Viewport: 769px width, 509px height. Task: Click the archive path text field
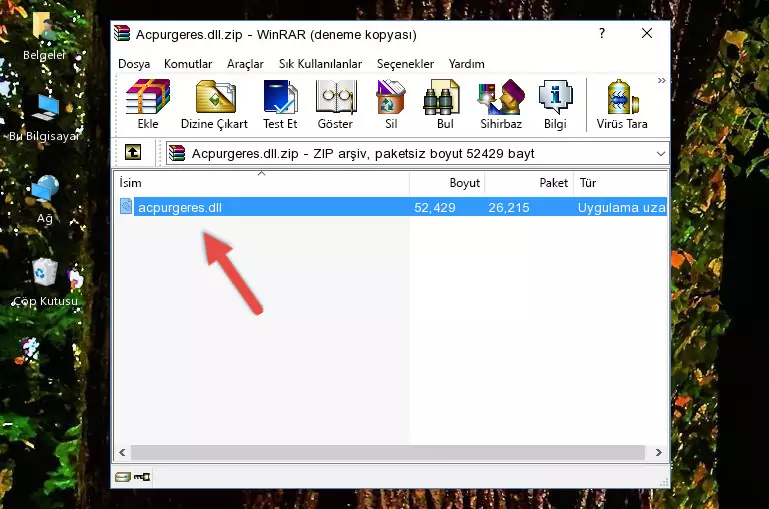[417, 153]
